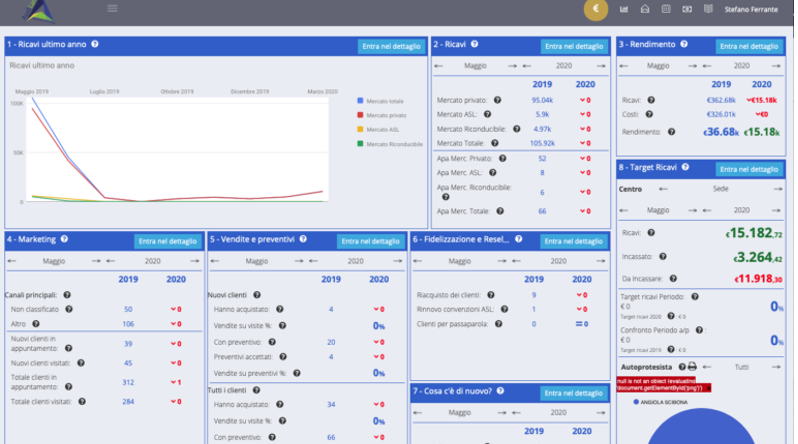Show help next to the 8 - Target Ricavi title
Image resolution: width=798 pixels, height=444 pixels.
[x=686, y=167]
